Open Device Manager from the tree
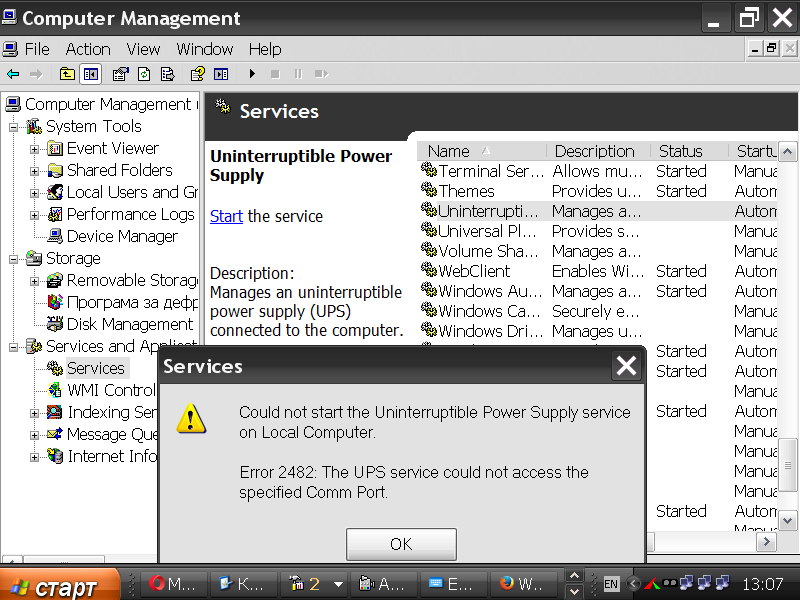This screenshot has height=600, width=800. 122,236
